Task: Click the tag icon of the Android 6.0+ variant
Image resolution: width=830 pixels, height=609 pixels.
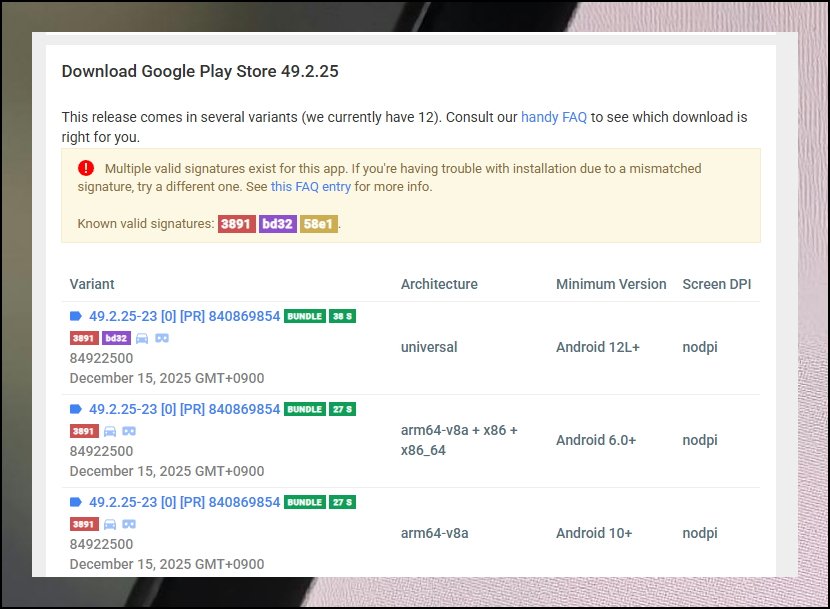Action: [x=76, y=409]
